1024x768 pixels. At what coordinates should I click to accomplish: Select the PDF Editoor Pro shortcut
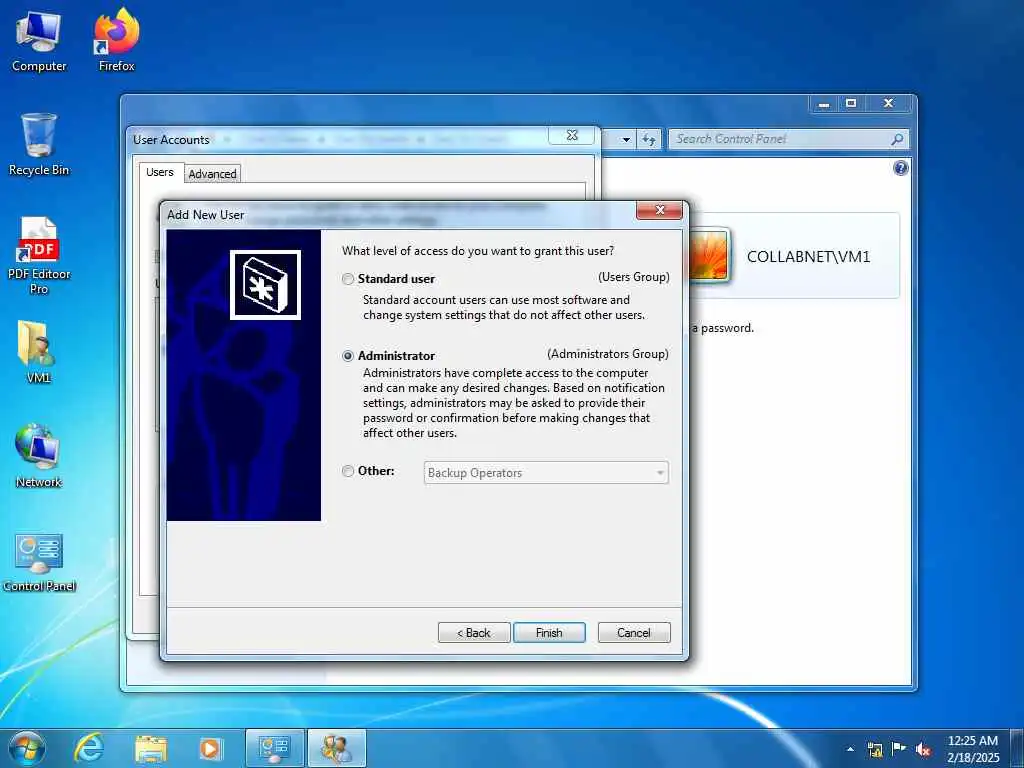[39, 256]
